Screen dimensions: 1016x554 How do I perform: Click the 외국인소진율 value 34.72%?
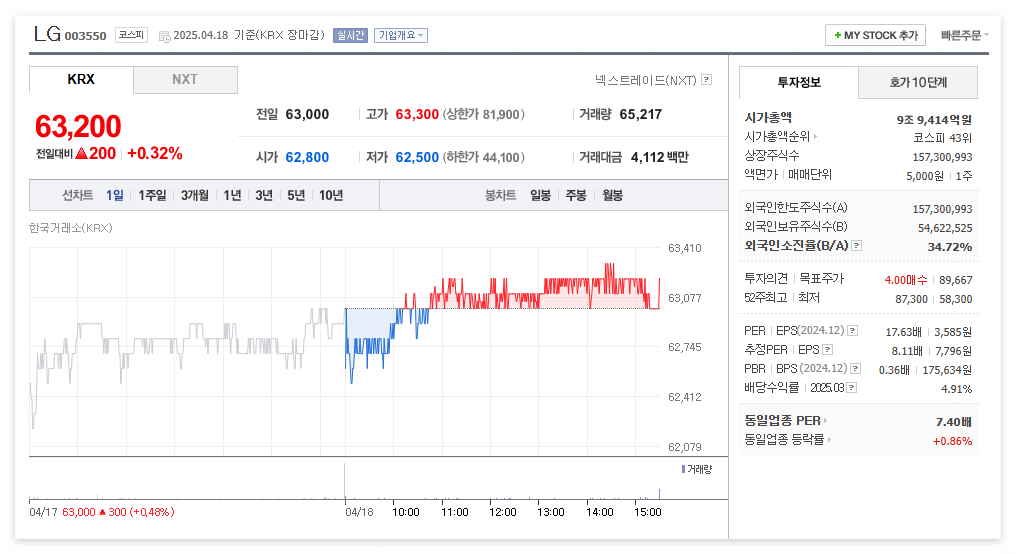[x=950, y=247]
